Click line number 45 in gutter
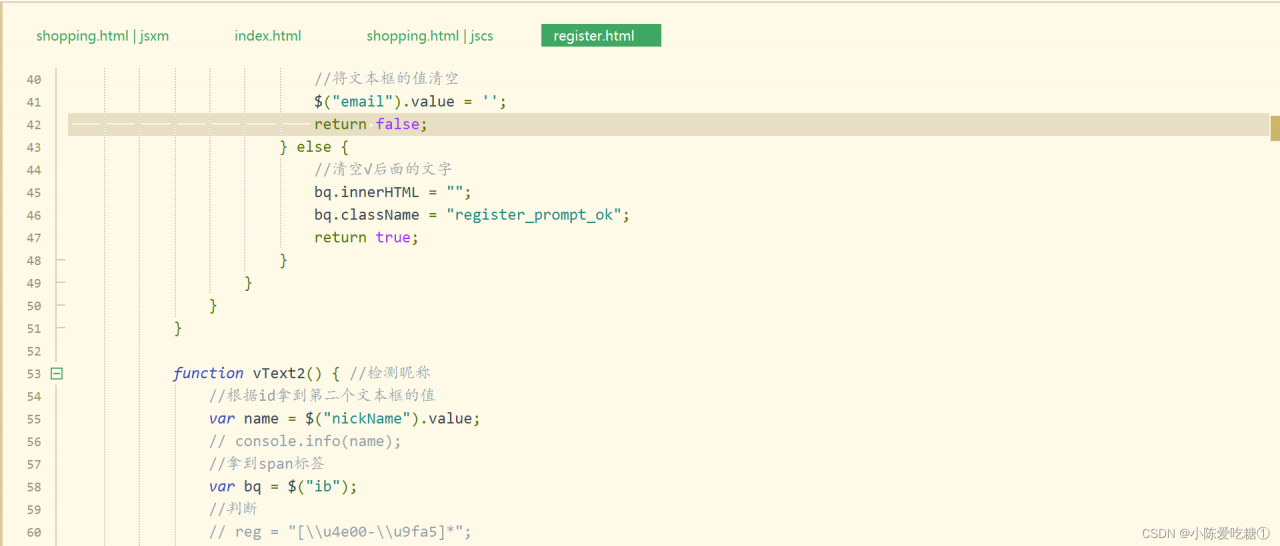This screenshot has width=1280, height=546. point(34,193)
